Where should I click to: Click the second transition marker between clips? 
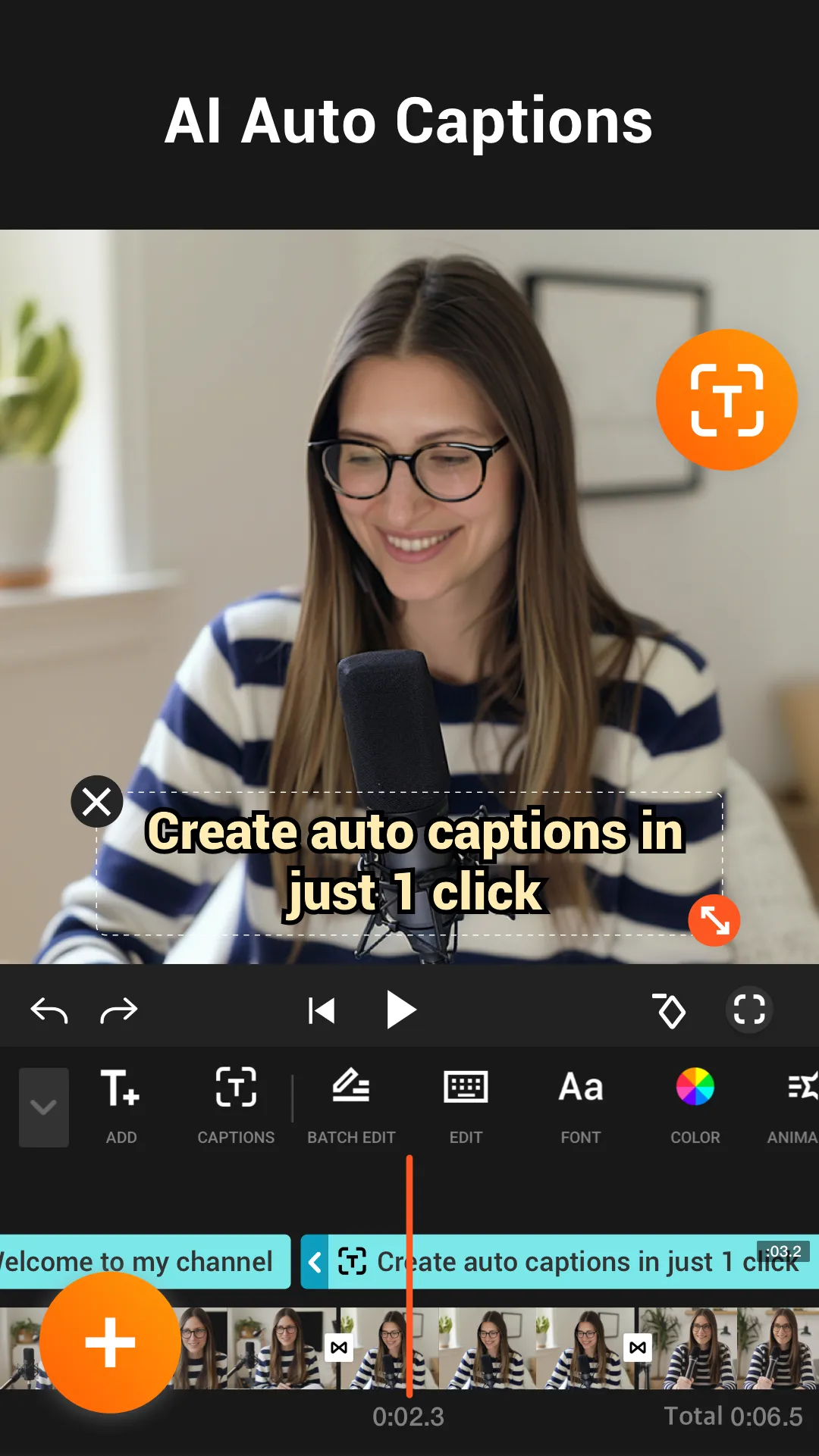point(638,1347)
